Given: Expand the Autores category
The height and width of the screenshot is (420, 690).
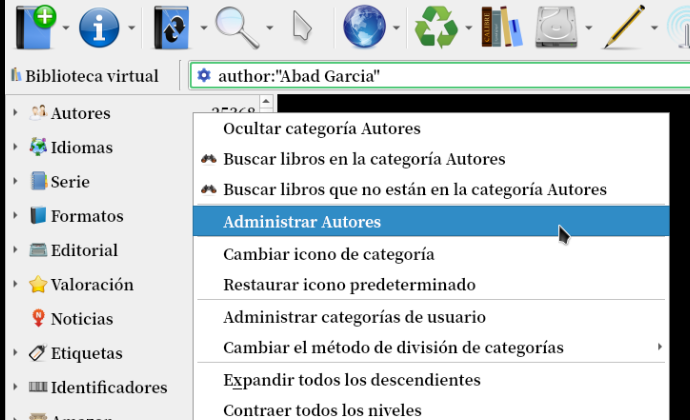Looking at the screenshot, I should [15, 113].
